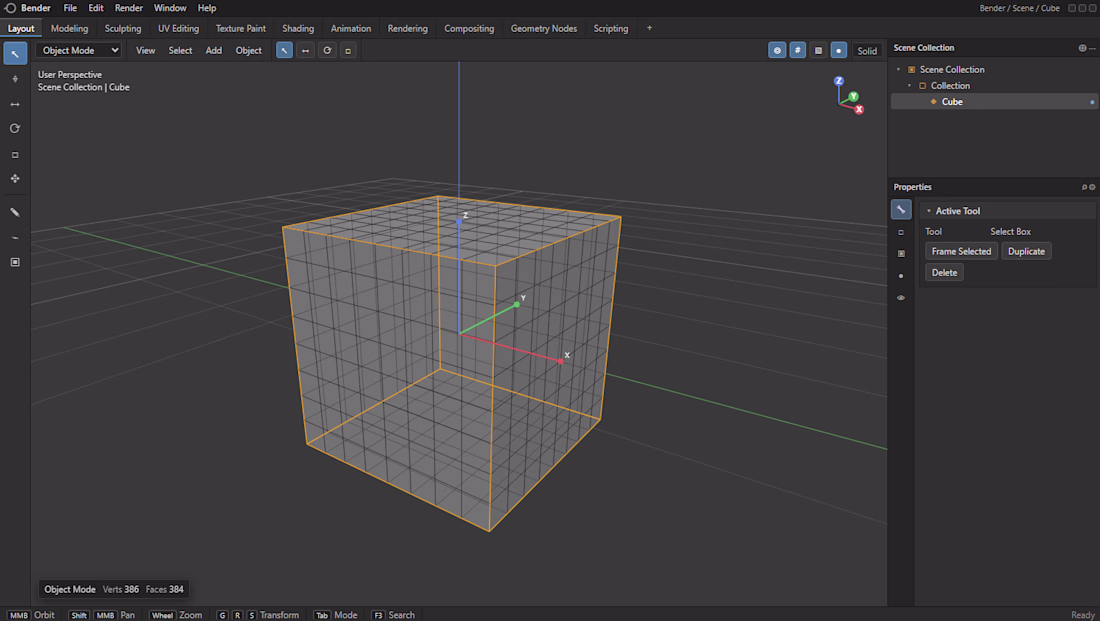Open the Add menu in the viewport header
This screenshot has height=621, width=1100.
click(213, 51)
